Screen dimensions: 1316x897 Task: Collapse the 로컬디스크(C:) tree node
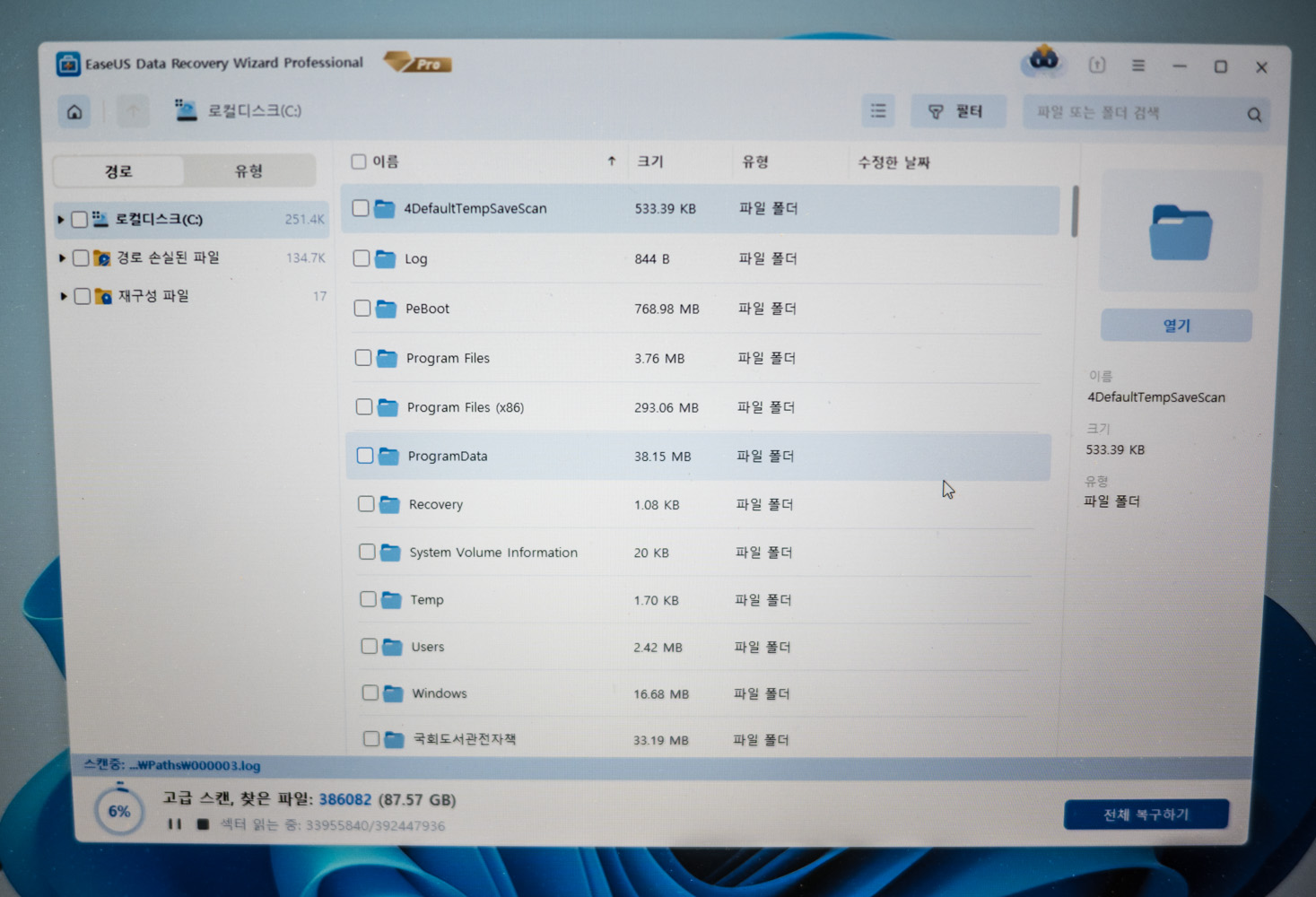(61, 219)
